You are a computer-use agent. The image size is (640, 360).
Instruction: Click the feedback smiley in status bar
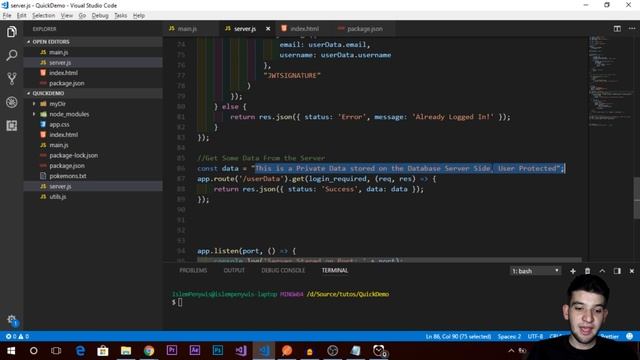pos(630,336)
